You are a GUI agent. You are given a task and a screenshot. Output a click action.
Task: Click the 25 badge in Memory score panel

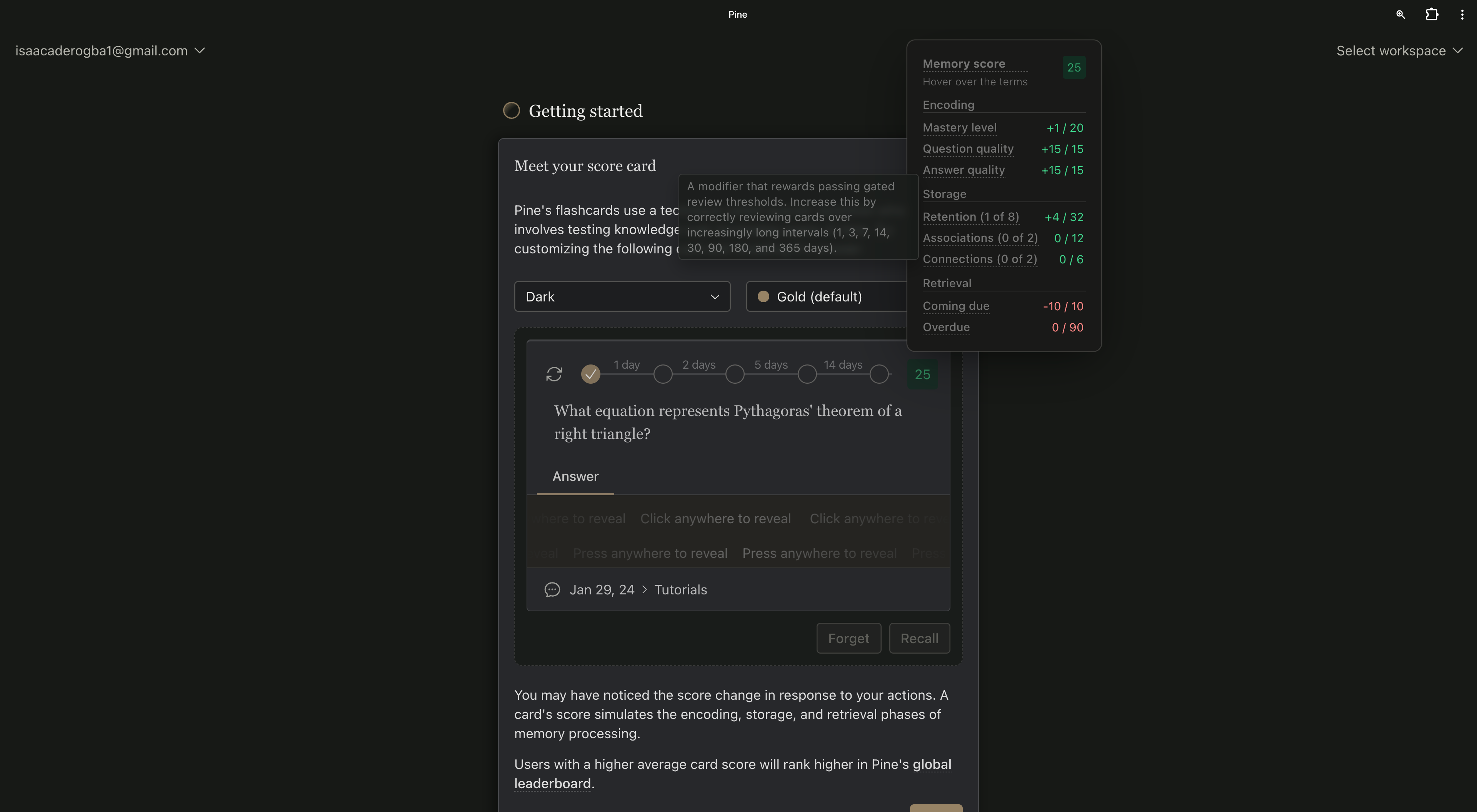coord(1074,68)
